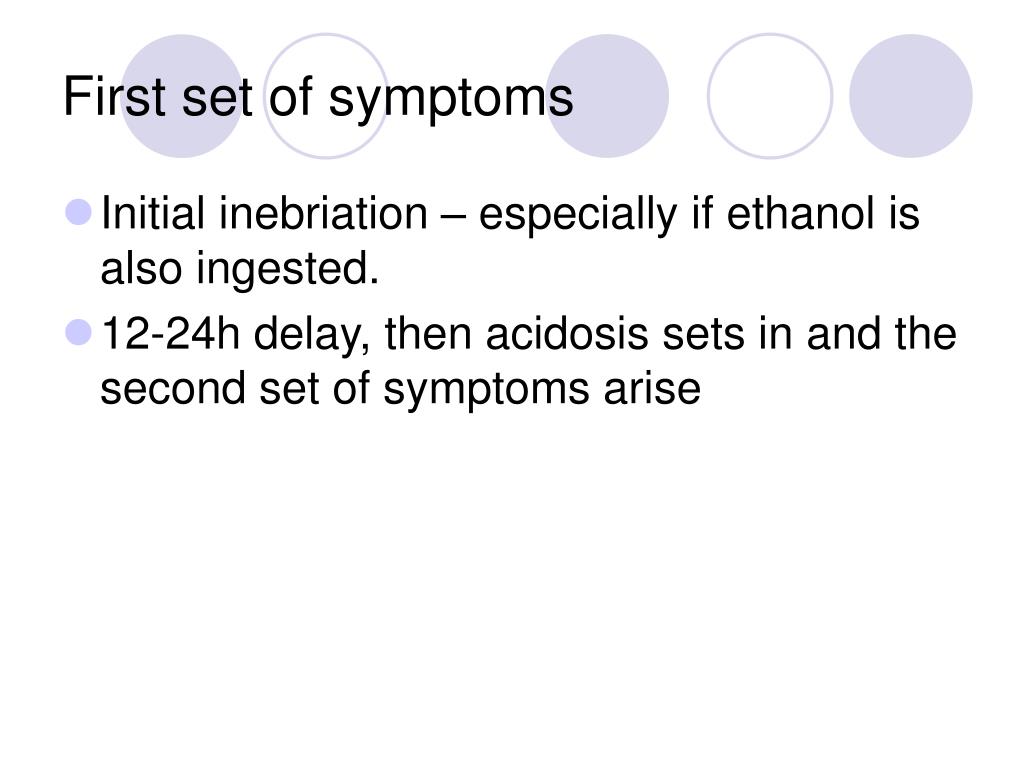
Task: Click the word "inebriation" in the first bullet
Action: (x=323, y=214)
